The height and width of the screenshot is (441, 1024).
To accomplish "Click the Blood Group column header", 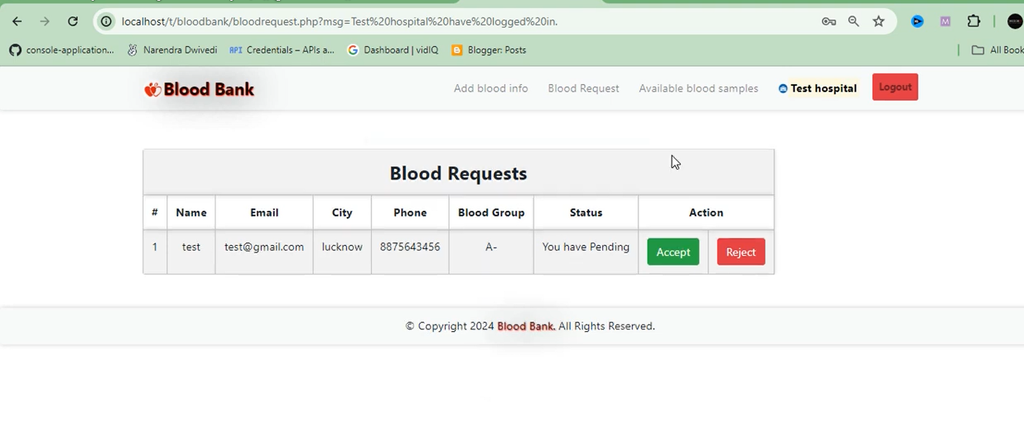I will (491, 212).
